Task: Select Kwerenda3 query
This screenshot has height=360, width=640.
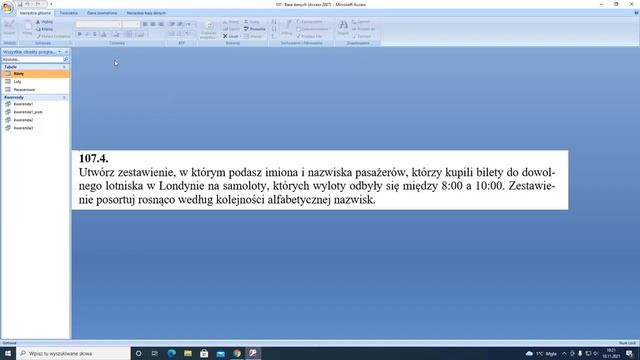Action: [36, 128]
